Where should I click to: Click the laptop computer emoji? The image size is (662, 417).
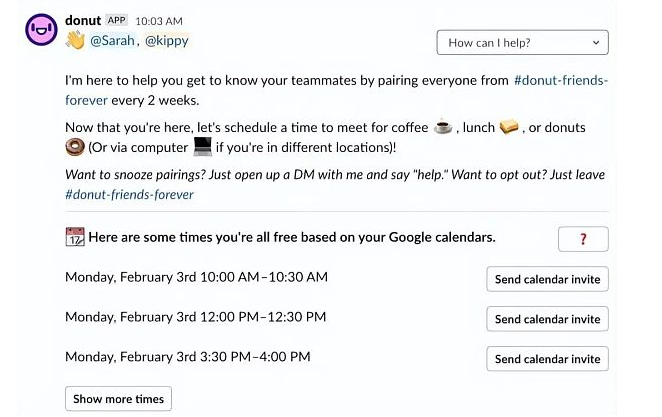coord(202,147)
